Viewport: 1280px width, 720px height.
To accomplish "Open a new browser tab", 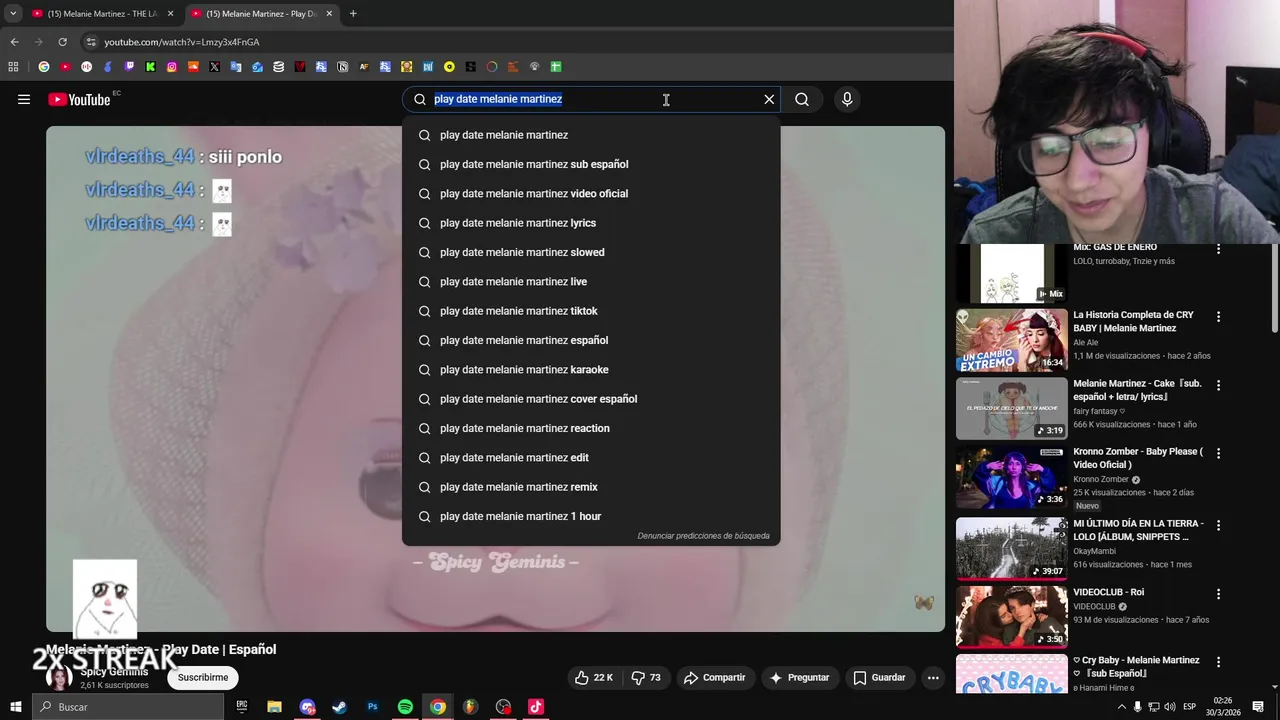I will [353, 14].
